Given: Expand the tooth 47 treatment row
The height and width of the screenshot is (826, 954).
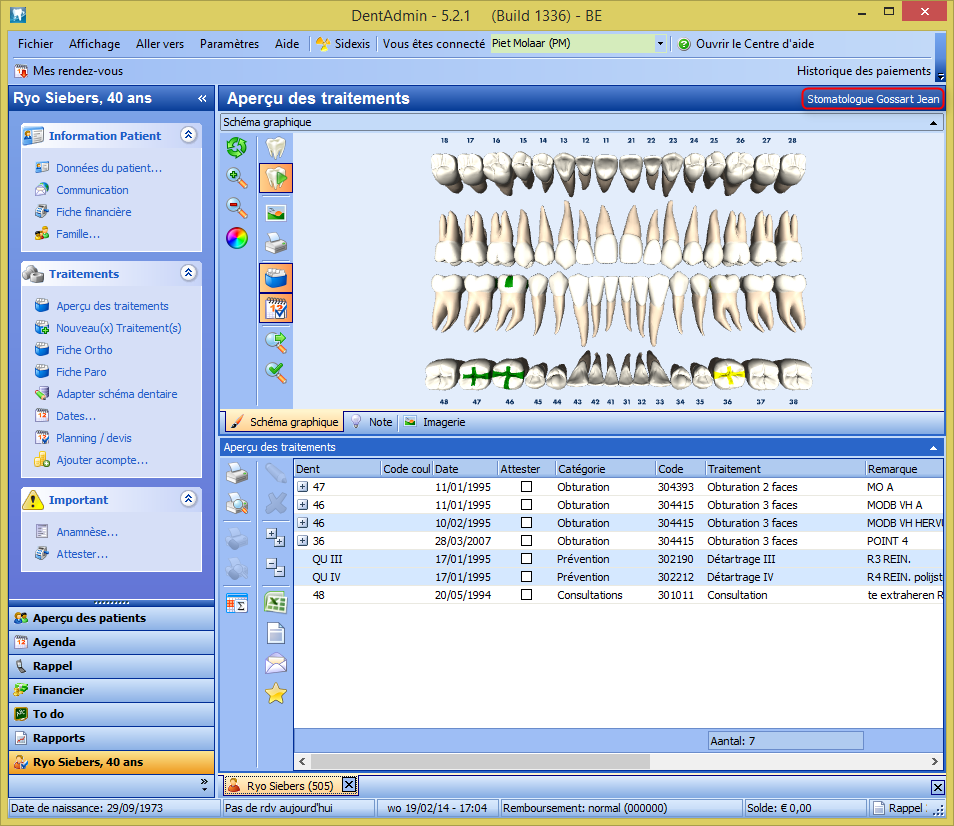Looking at the screenshot, I should 303,487.
